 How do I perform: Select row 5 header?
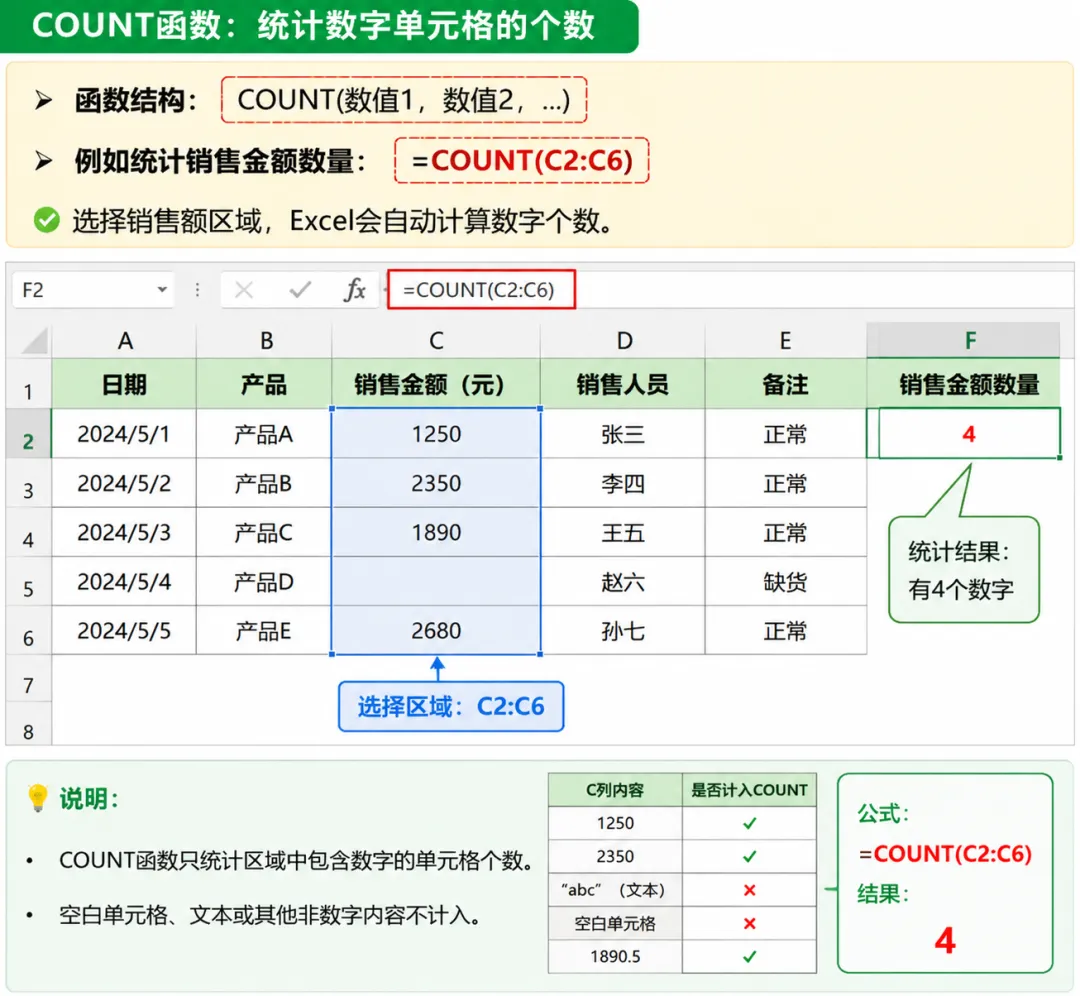point(28,582)
